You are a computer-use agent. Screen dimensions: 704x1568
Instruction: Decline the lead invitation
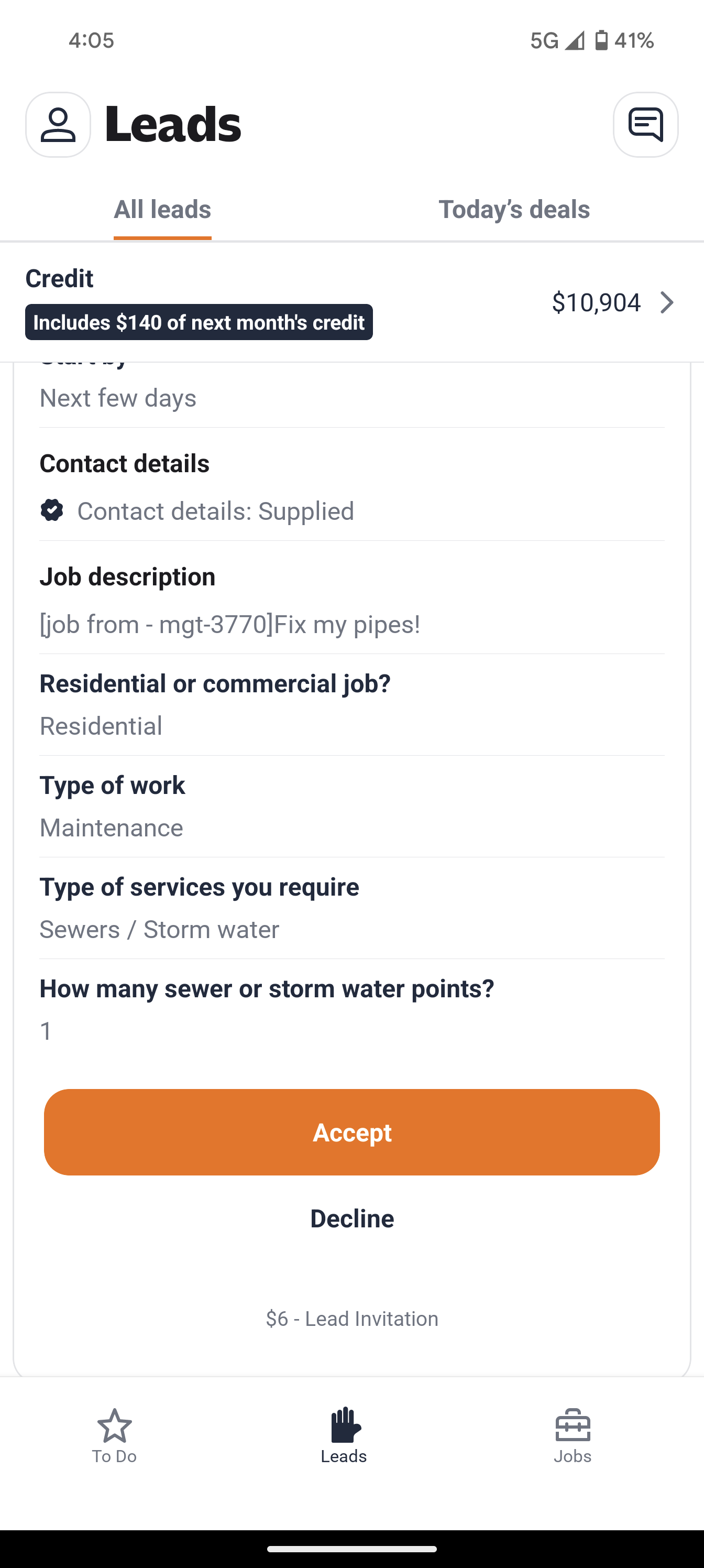[351, 1218]
